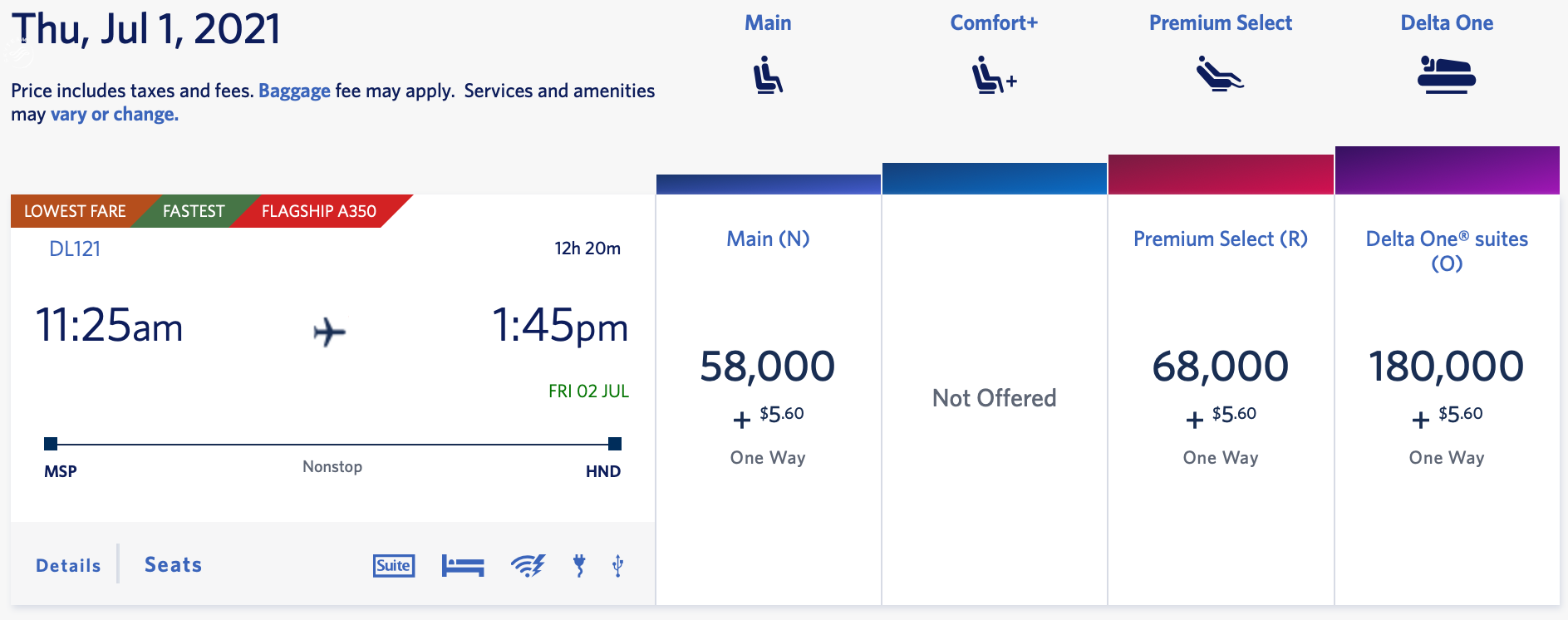Image resolution: width=1568 pixels, height=620 pixels.
Task: Click the high-speed Wi-Fi amenity icon
Action: click(x=526, y=565)
